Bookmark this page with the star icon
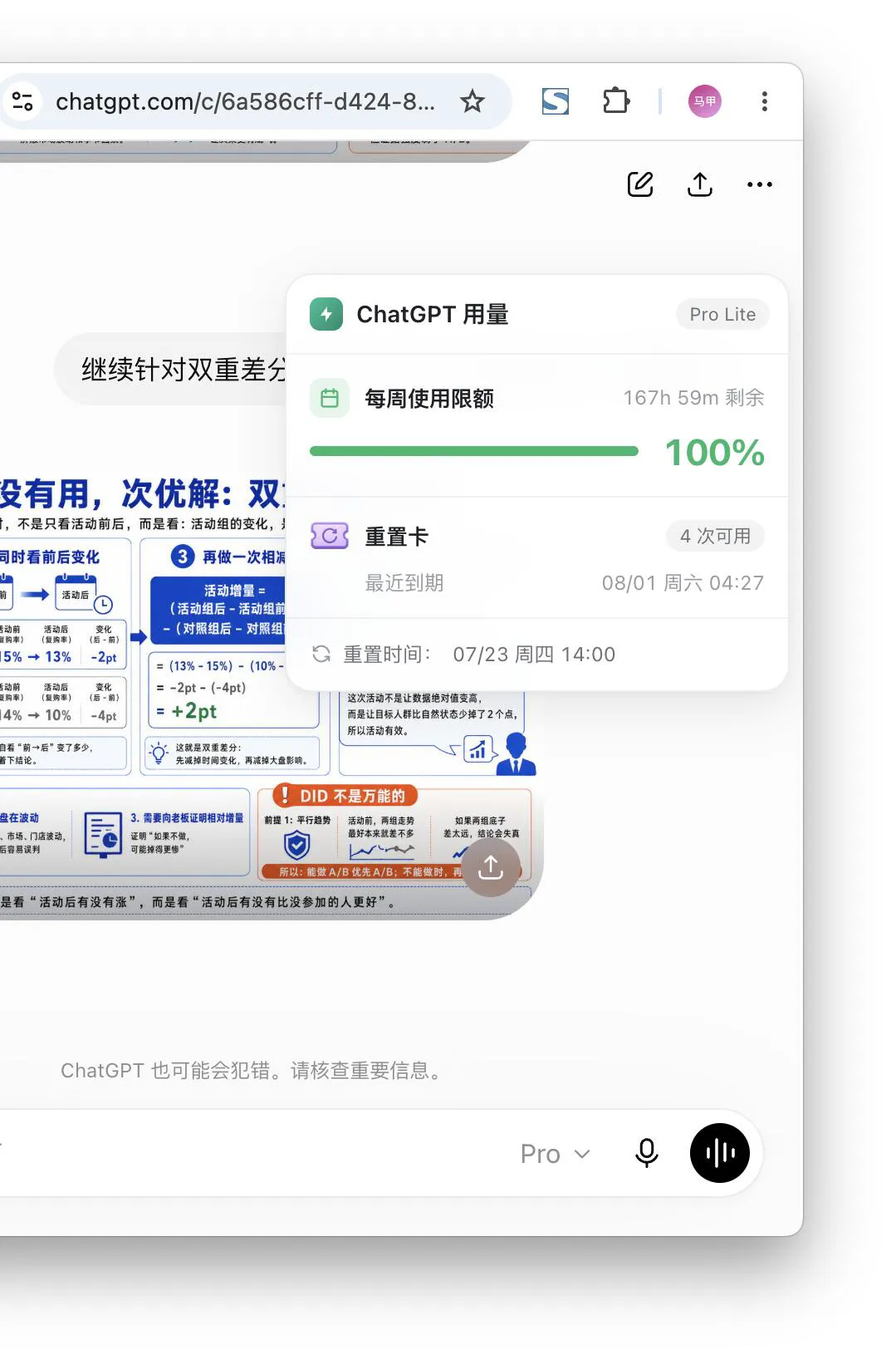The height and width of the screenshot is (1359, 896). point(472,101)
